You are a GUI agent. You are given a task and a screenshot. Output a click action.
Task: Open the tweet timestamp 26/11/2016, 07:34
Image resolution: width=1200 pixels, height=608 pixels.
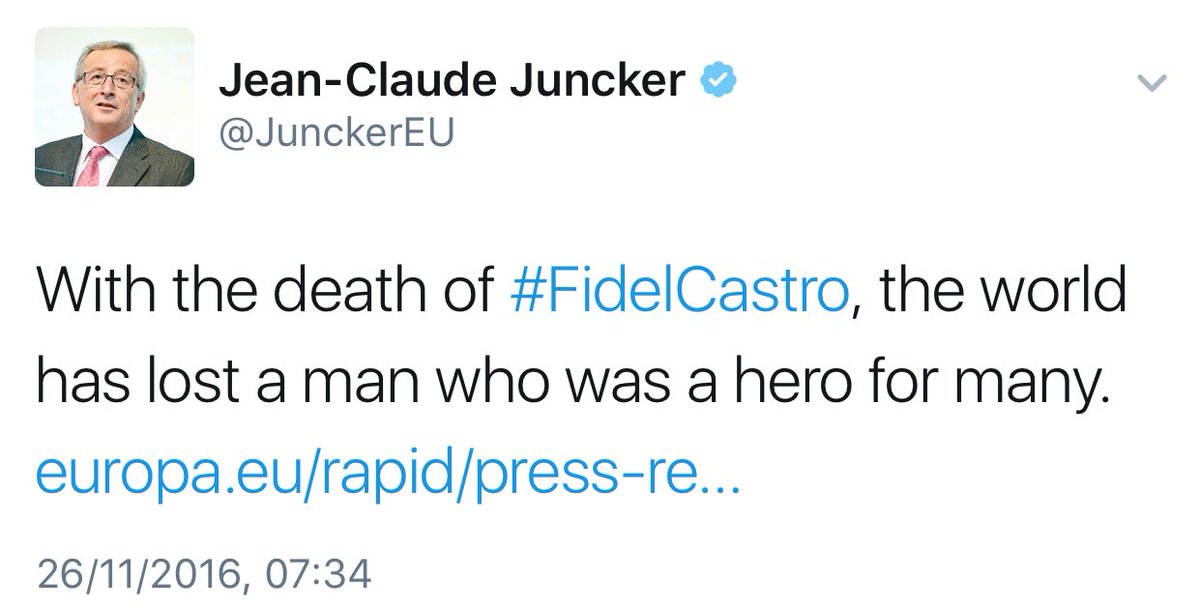click(x=203, y=575)
